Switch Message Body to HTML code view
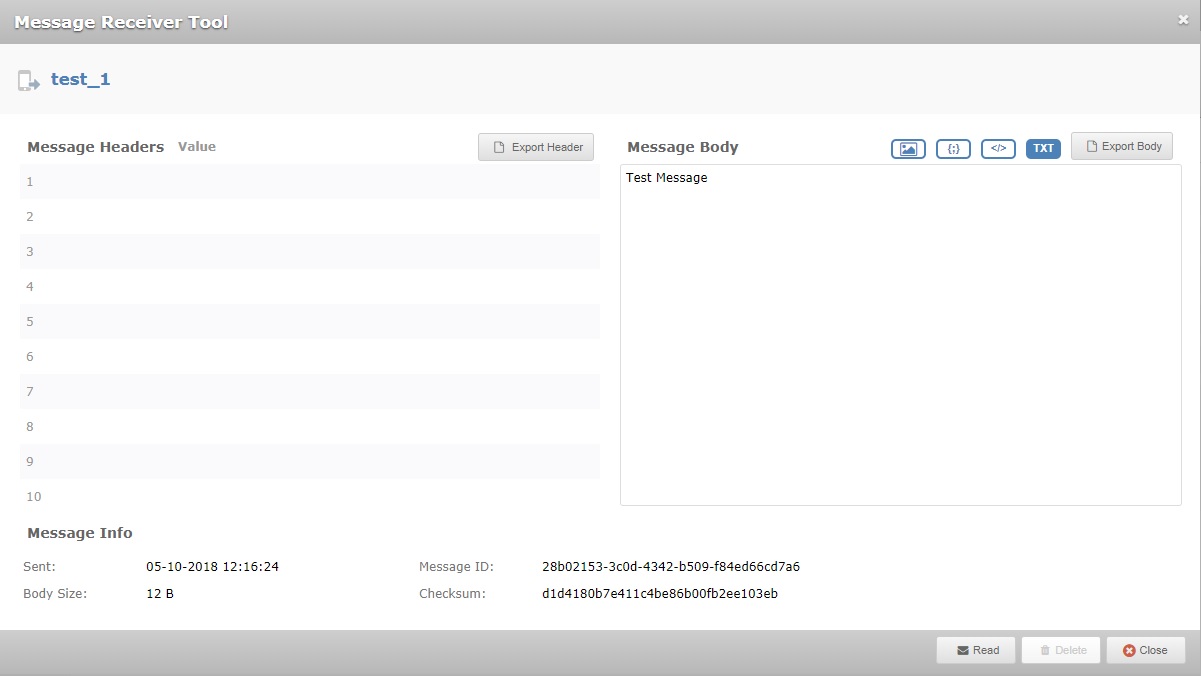The width and height of the screenshot is (1201, 676). pos(998,148)
